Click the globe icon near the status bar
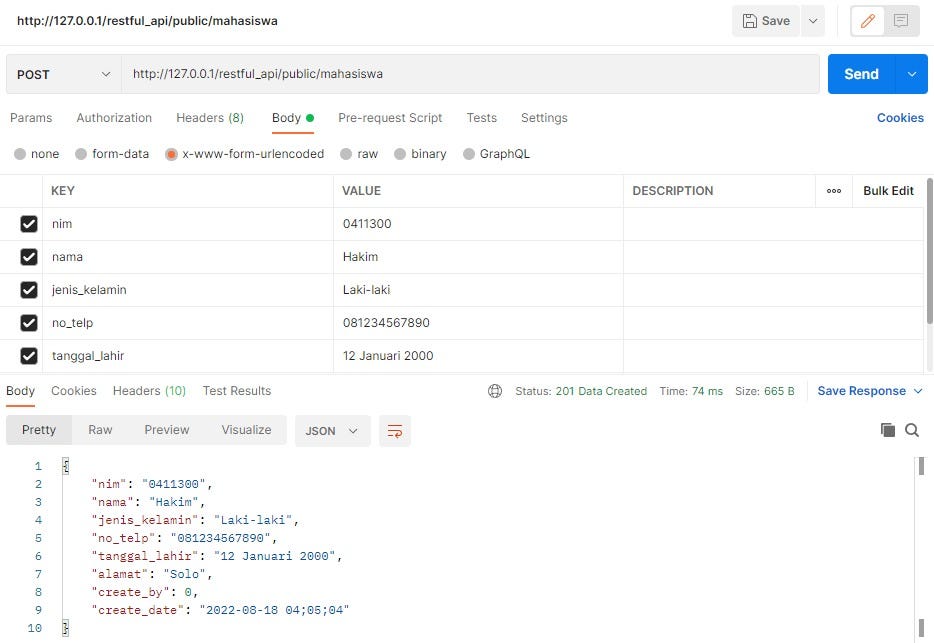This screenshot has height=643, width=934. [x=495, y=391]
